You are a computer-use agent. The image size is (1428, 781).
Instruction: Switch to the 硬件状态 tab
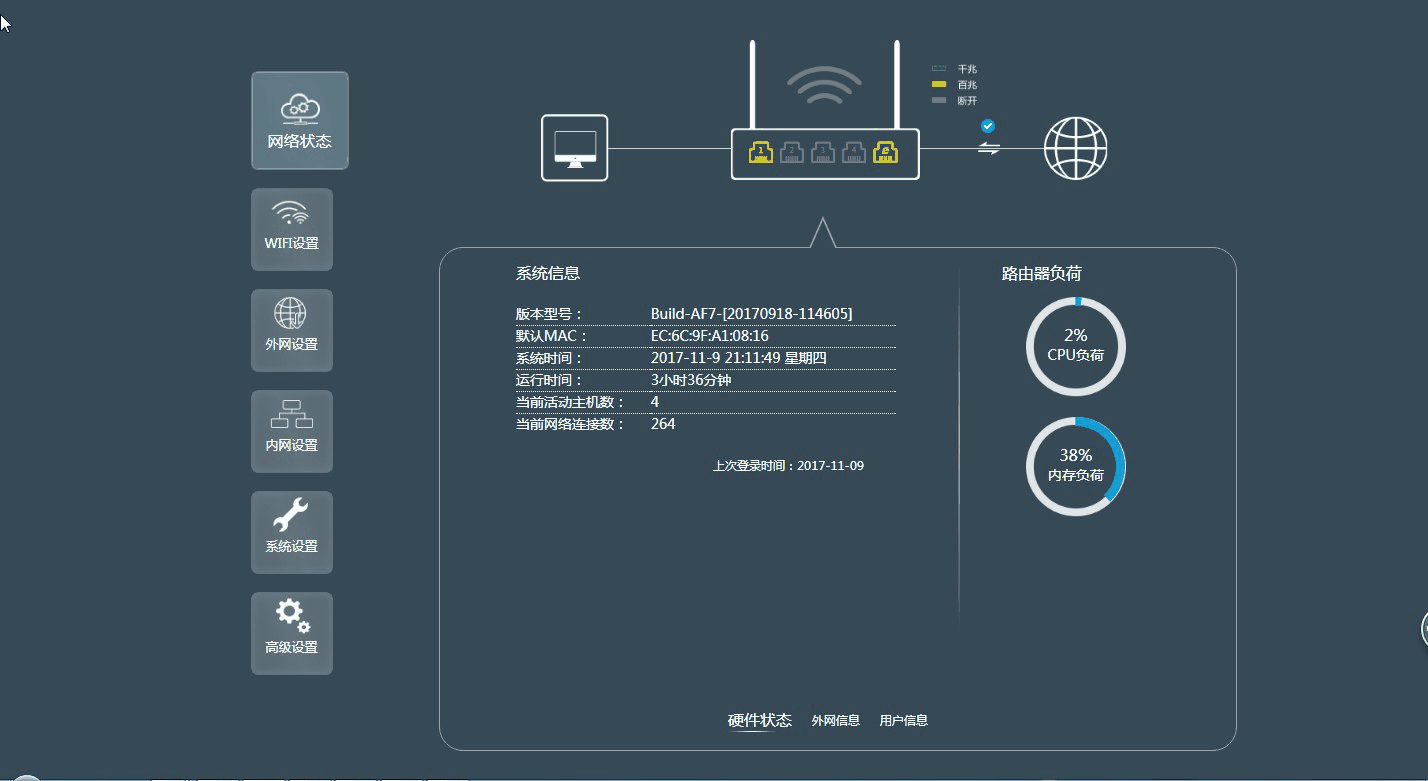[x=759, y=720]
